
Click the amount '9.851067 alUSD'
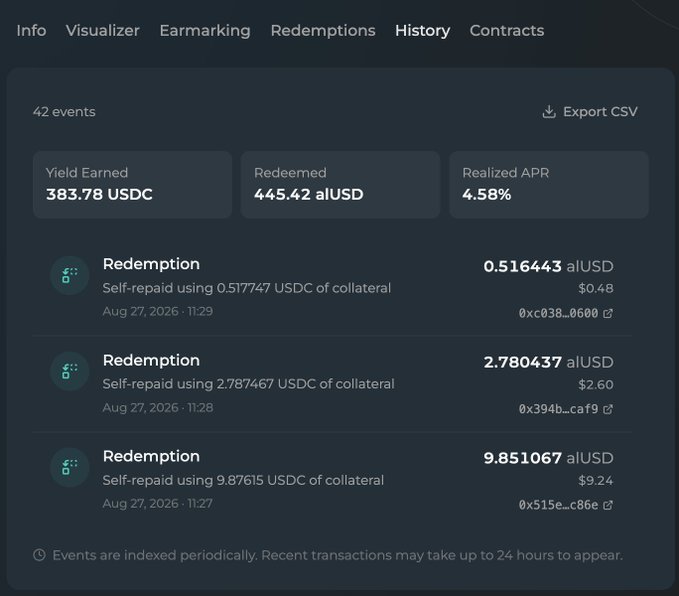coord(548,458)
